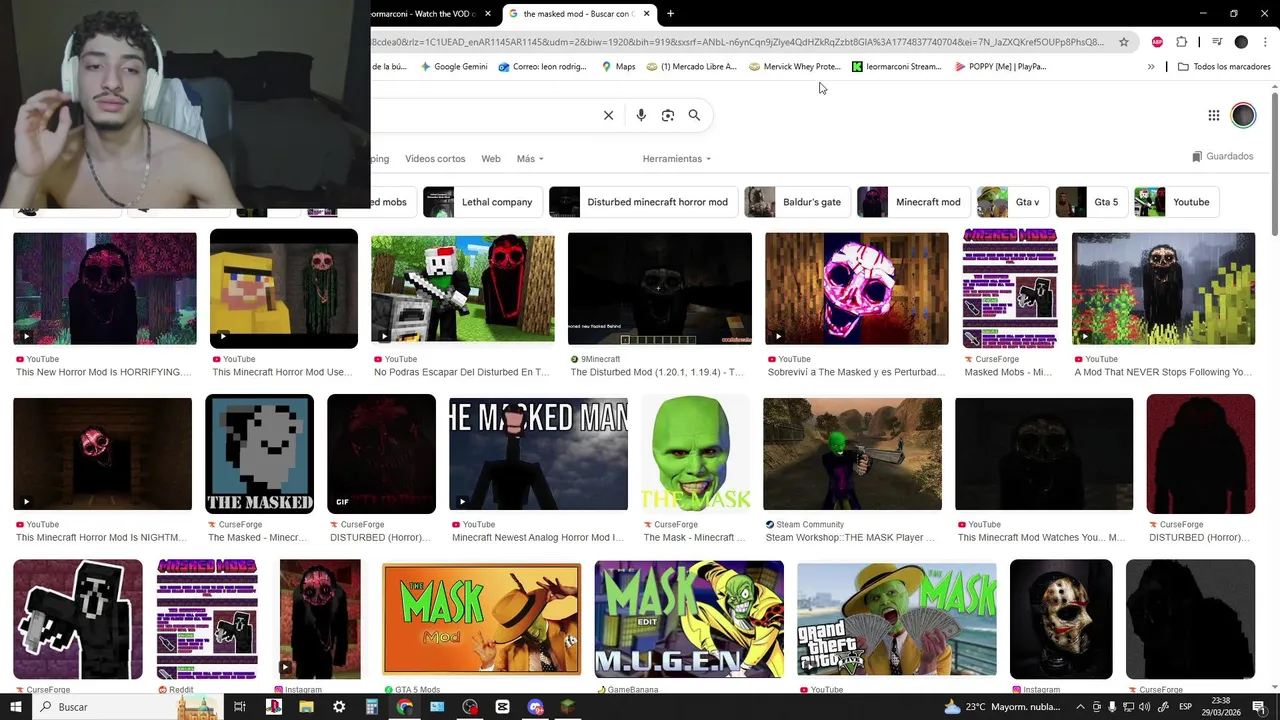Screen dimensions: 1280x720
Task: Clear the search box with the X icon
Action: coord(608,115)
